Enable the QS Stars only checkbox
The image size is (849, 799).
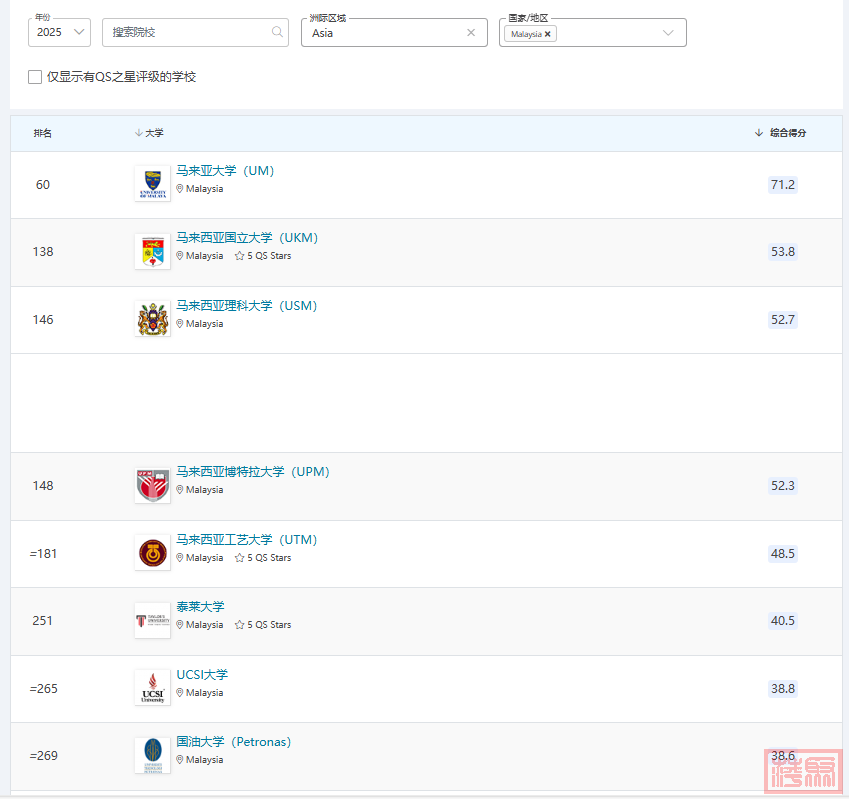pos(35,77)
